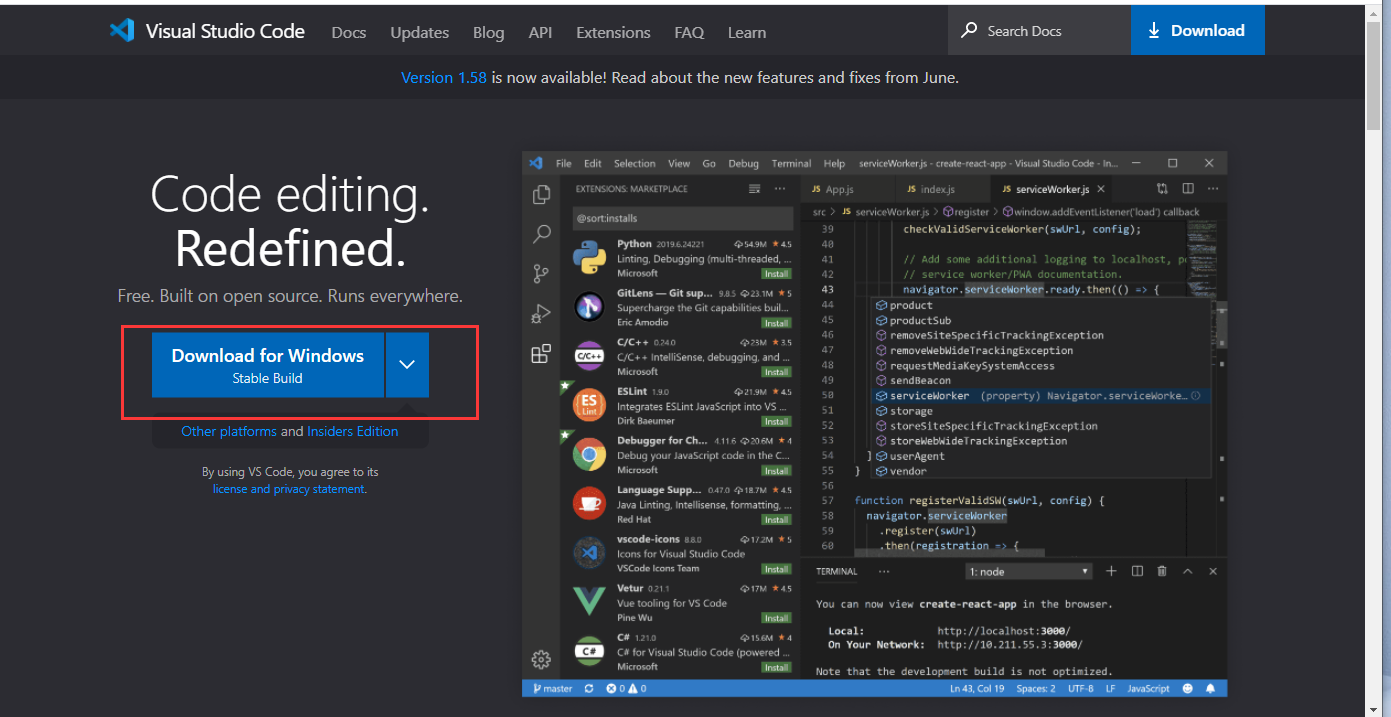Screen dimensions: 1391x717
Task: Open the Updates nav item
Action: 420,32
